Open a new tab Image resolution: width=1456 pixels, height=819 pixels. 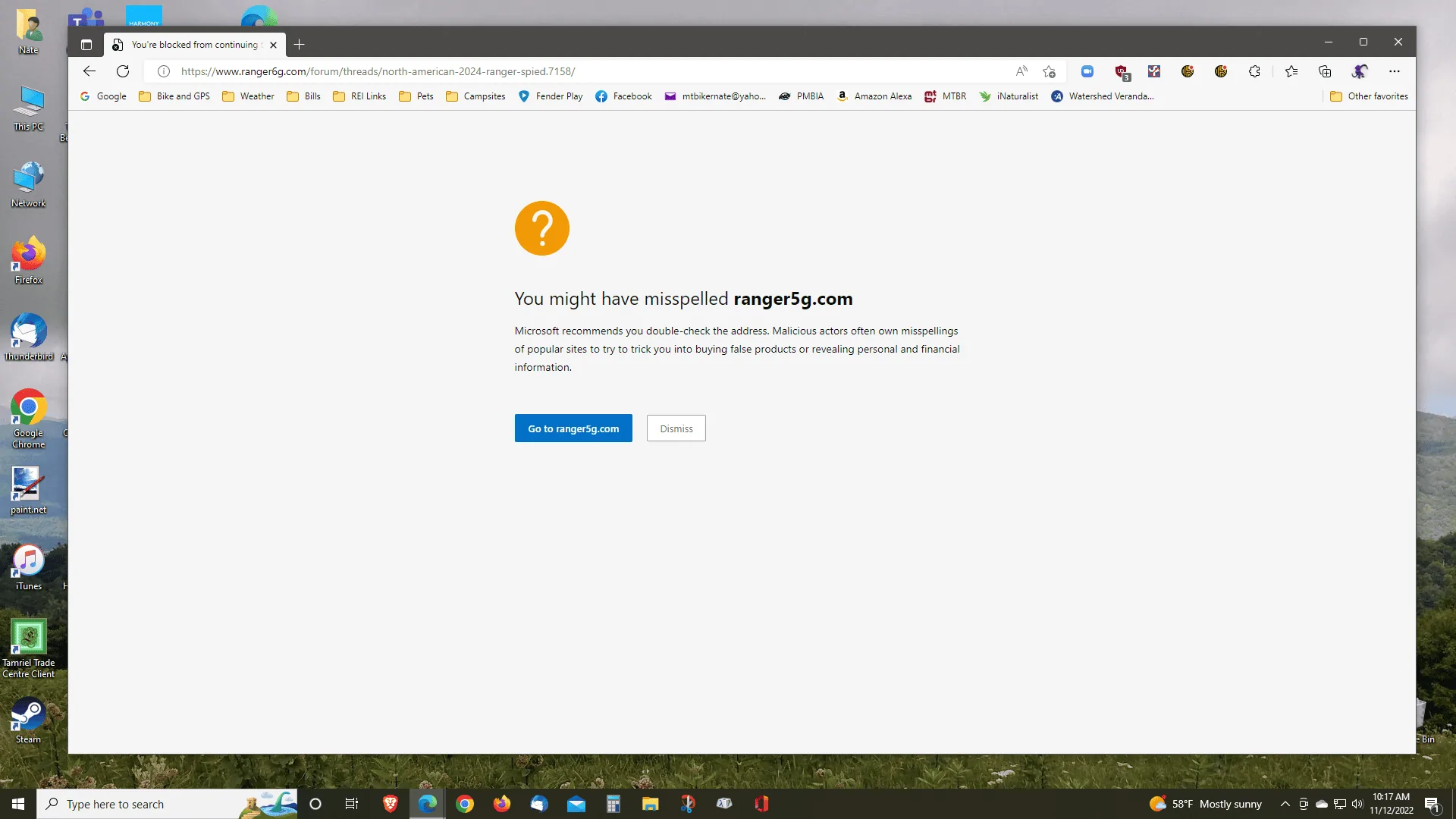[x=300, y=45]
